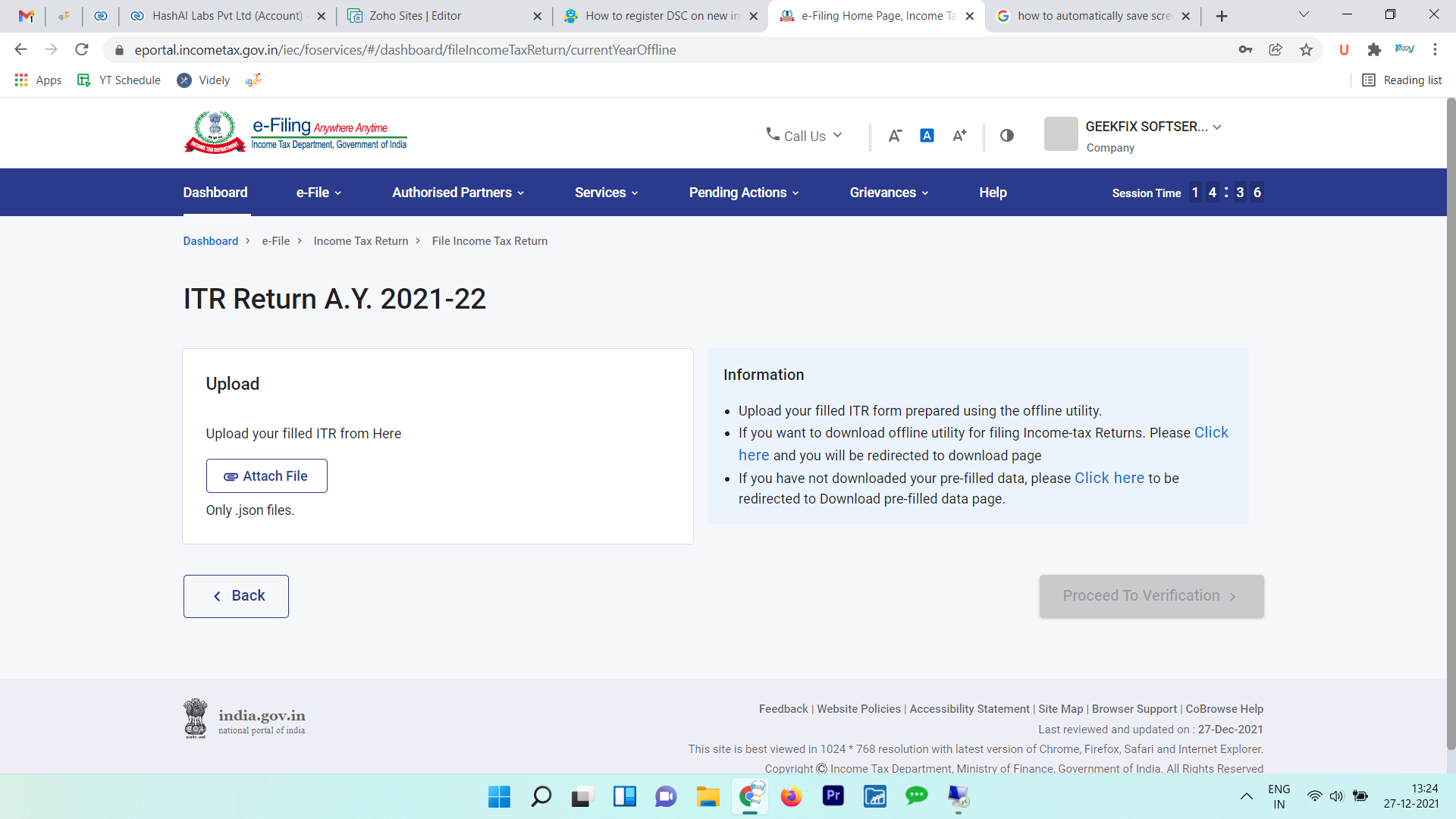The image size is (1456, 819).
Task: Open Chrome three-dot menu
Action: point(1435,49)
